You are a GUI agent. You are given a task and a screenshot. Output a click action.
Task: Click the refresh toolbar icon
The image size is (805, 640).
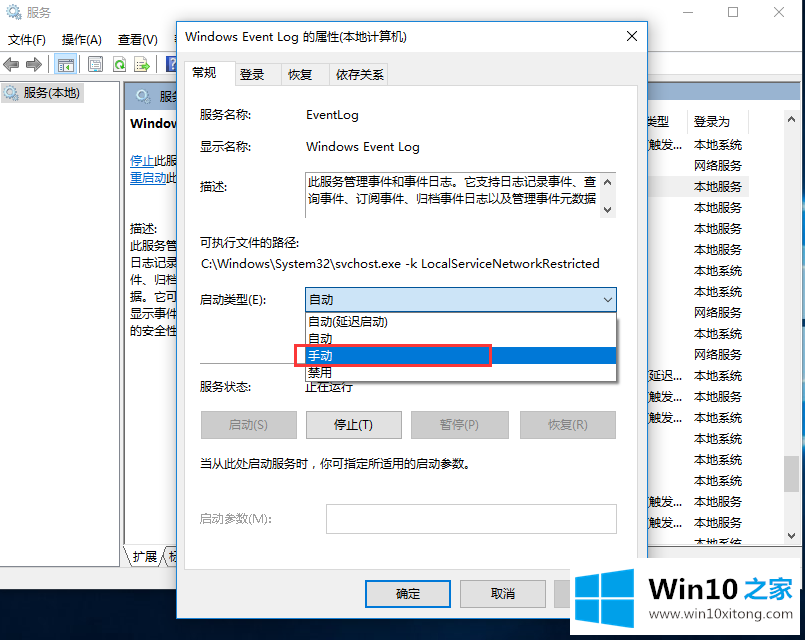tap(119, 65)
